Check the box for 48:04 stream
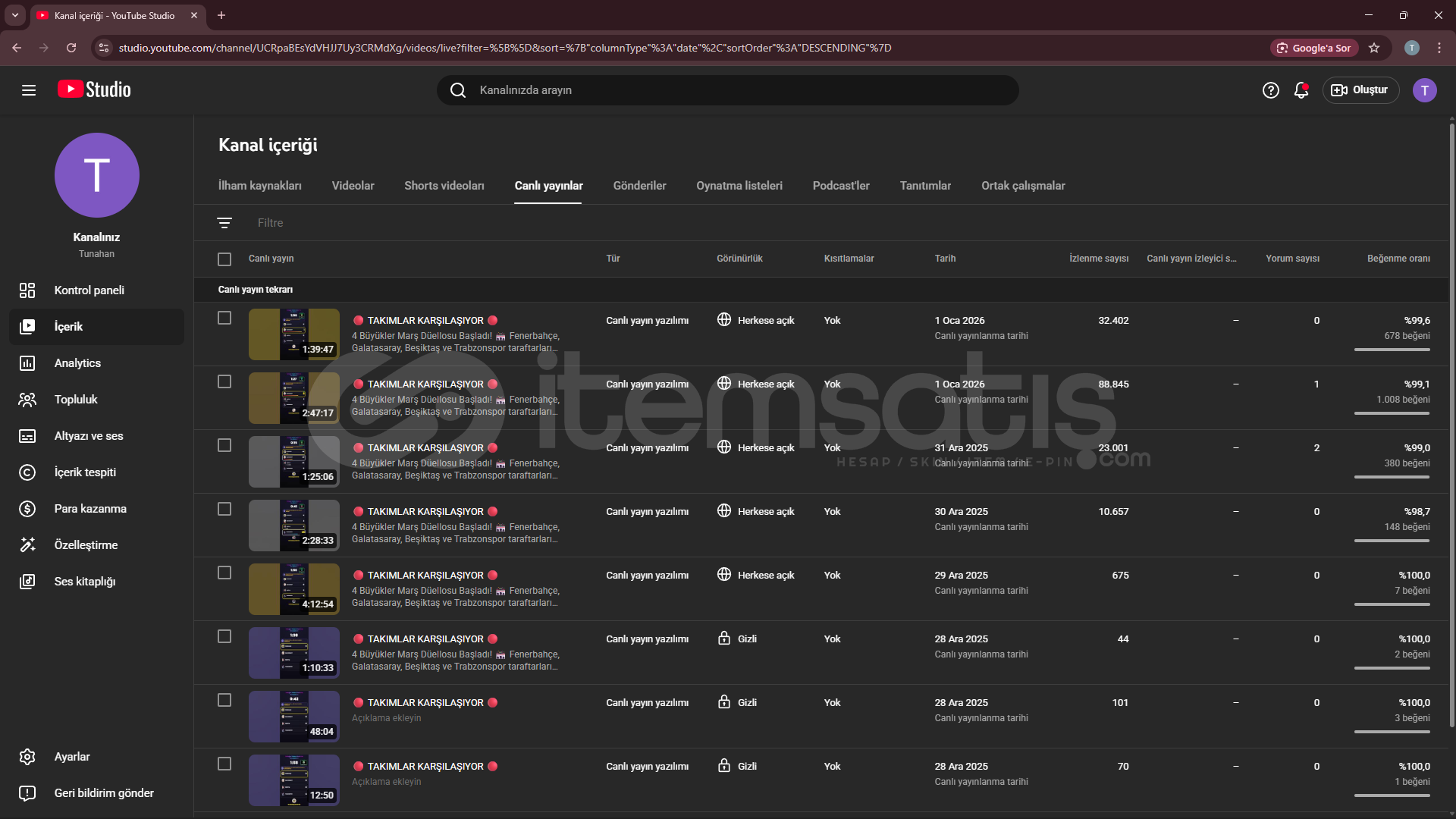Image resolution: width=1456 pixels, height=819 pixels. pos(224,701)
